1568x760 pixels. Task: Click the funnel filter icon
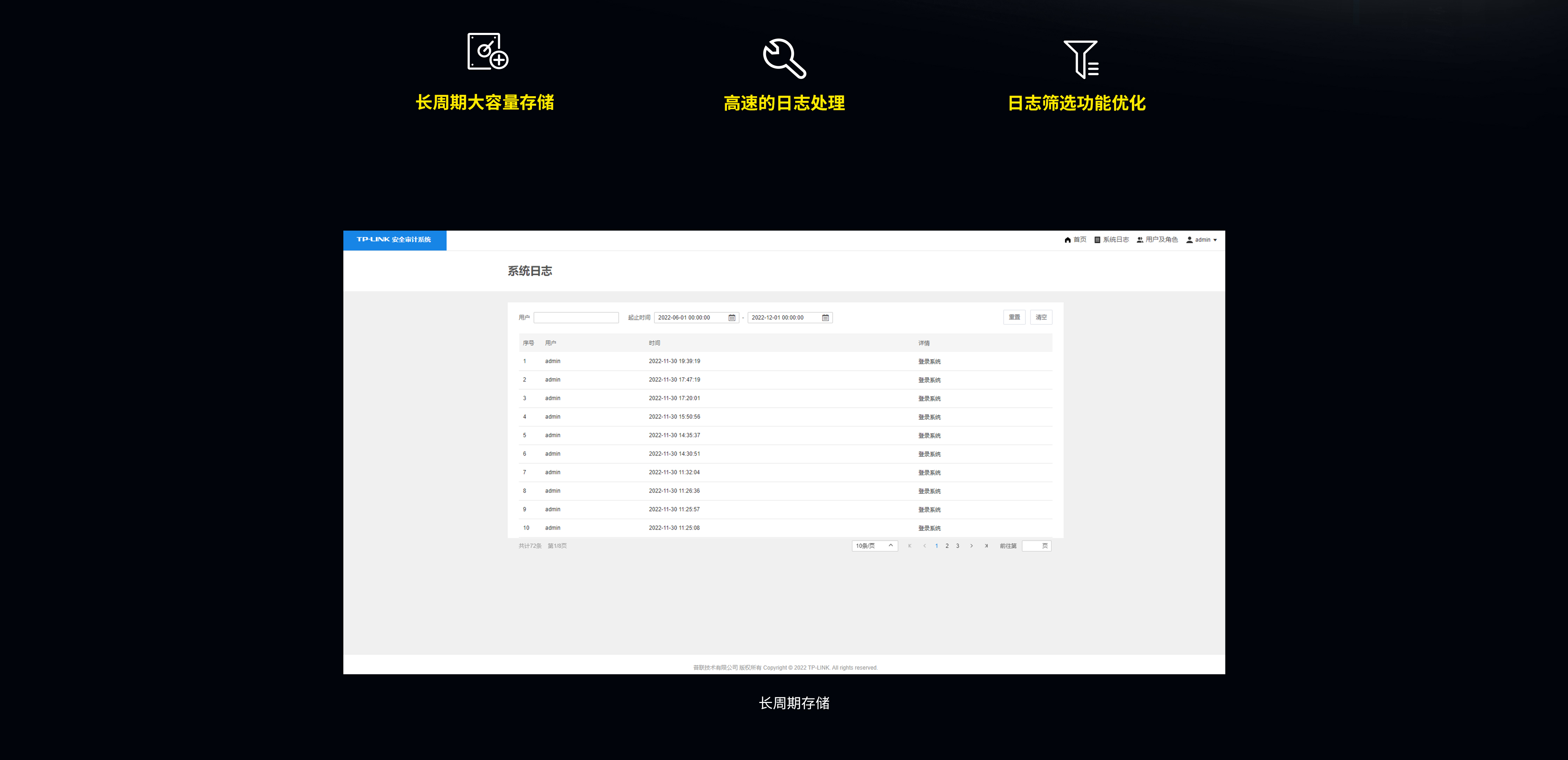1081,59
